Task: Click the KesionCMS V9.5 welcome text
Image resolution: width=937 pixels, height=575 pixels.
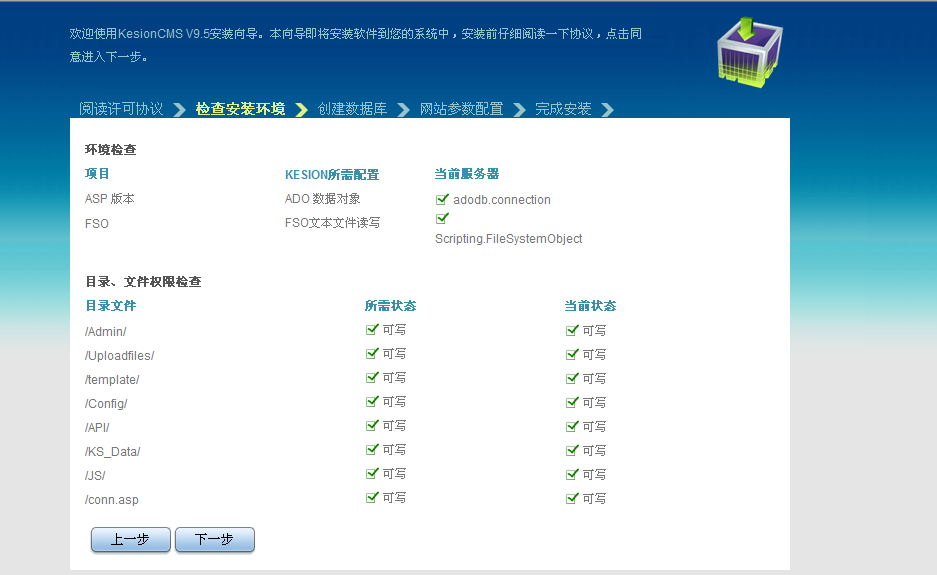Action: [356, 45]
